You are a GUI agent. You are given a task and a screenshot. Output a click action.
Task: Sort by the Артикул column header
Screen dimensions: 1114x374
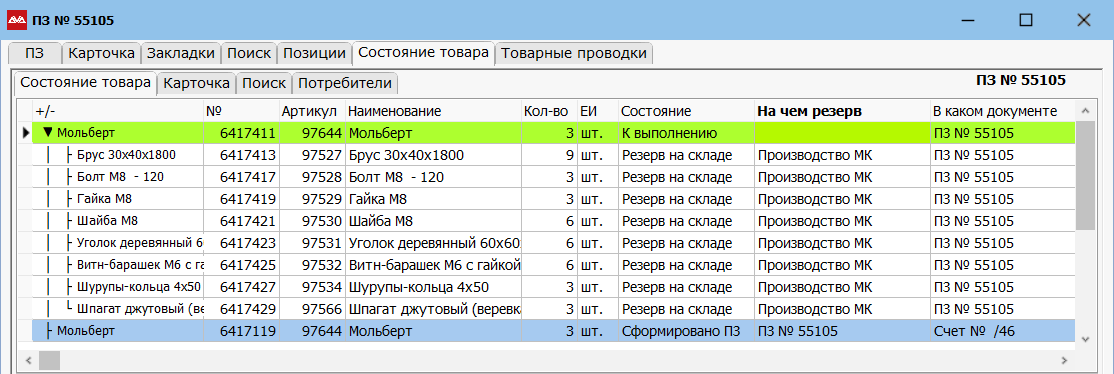tap(312, 111)
